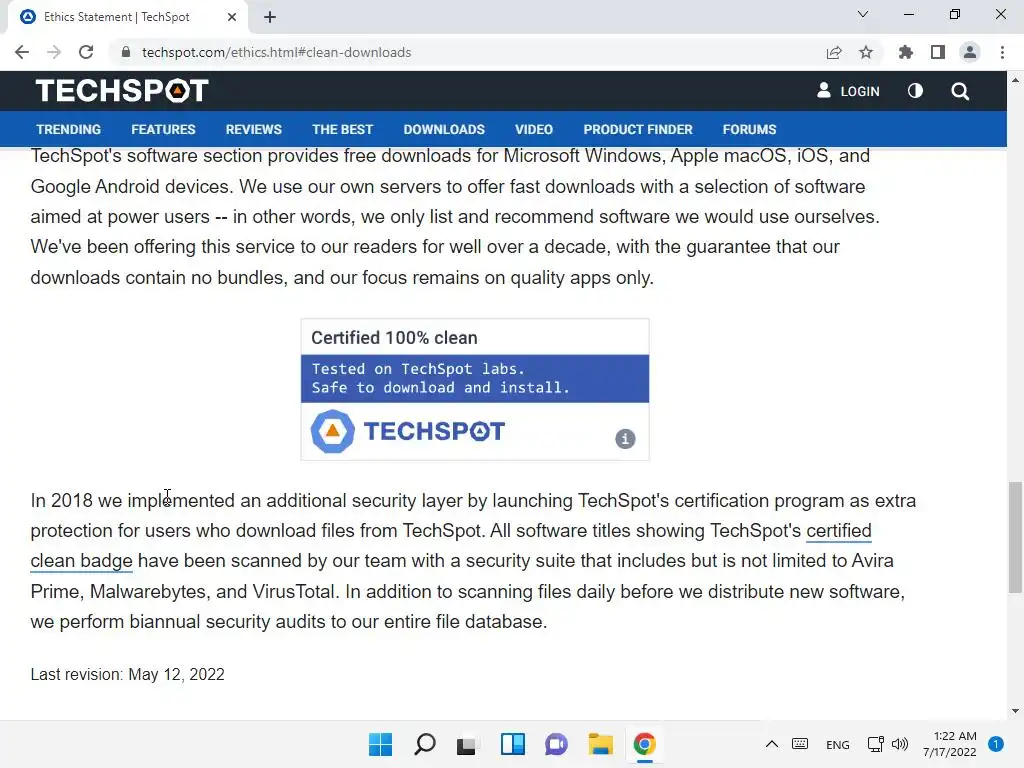Click the Chrome taskbar icon

(x=645, y=744)
